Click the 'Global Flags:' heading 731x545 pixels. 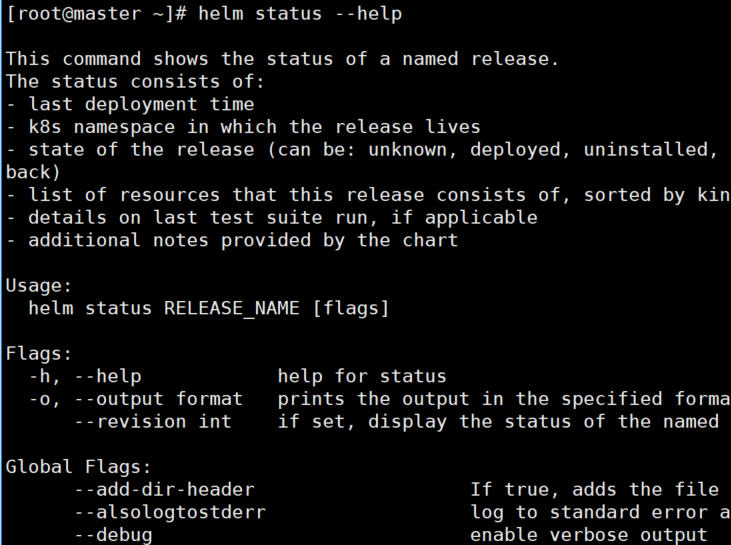[78, 467]
